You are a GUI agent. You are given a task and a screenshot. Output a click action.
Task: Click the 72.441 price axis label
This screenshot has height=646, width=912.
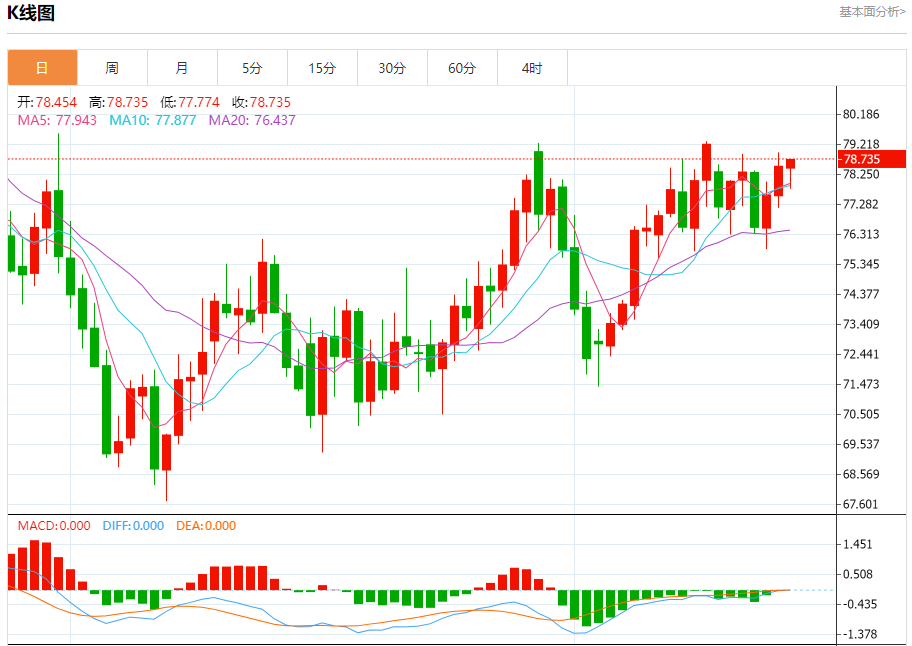(861, 354)
